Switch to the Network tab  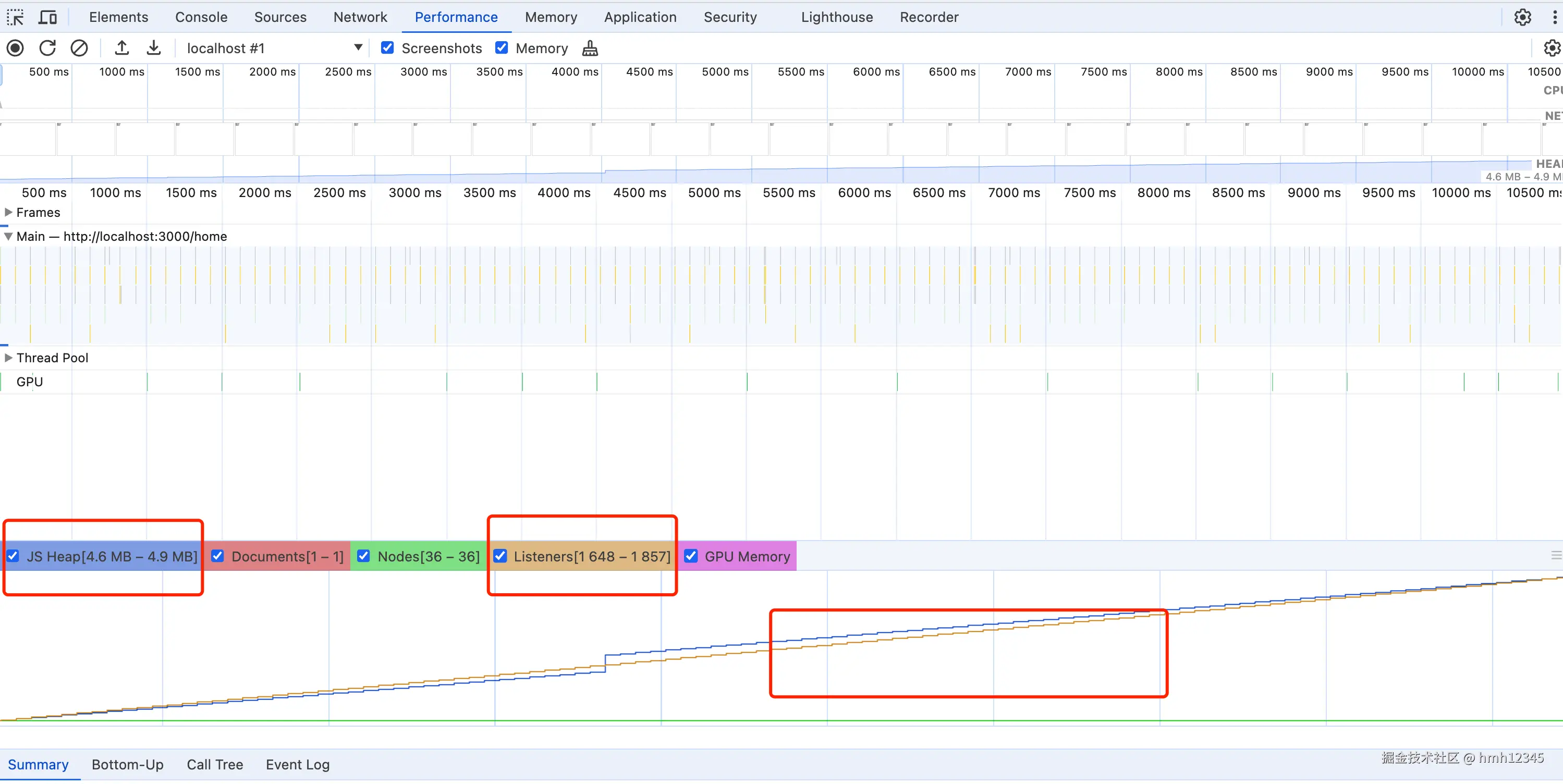[360, 17]
